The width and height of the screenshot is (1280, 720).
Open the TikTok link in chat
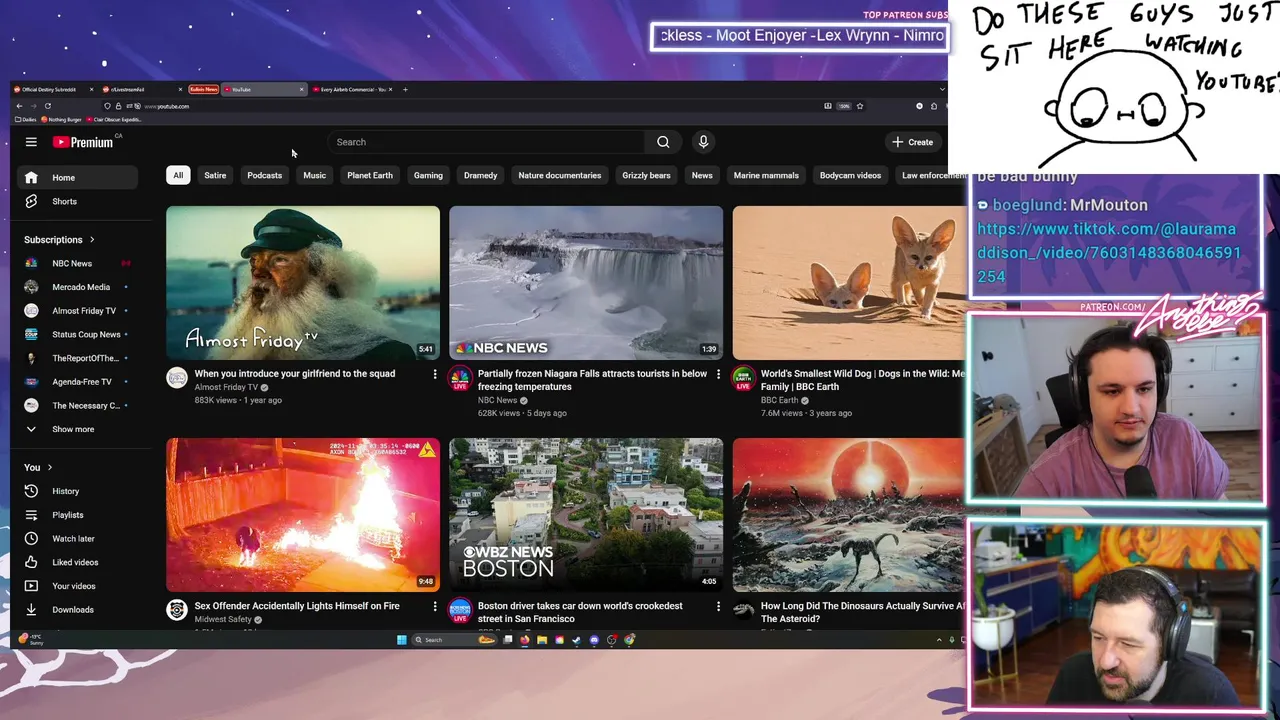(1108, 253)
